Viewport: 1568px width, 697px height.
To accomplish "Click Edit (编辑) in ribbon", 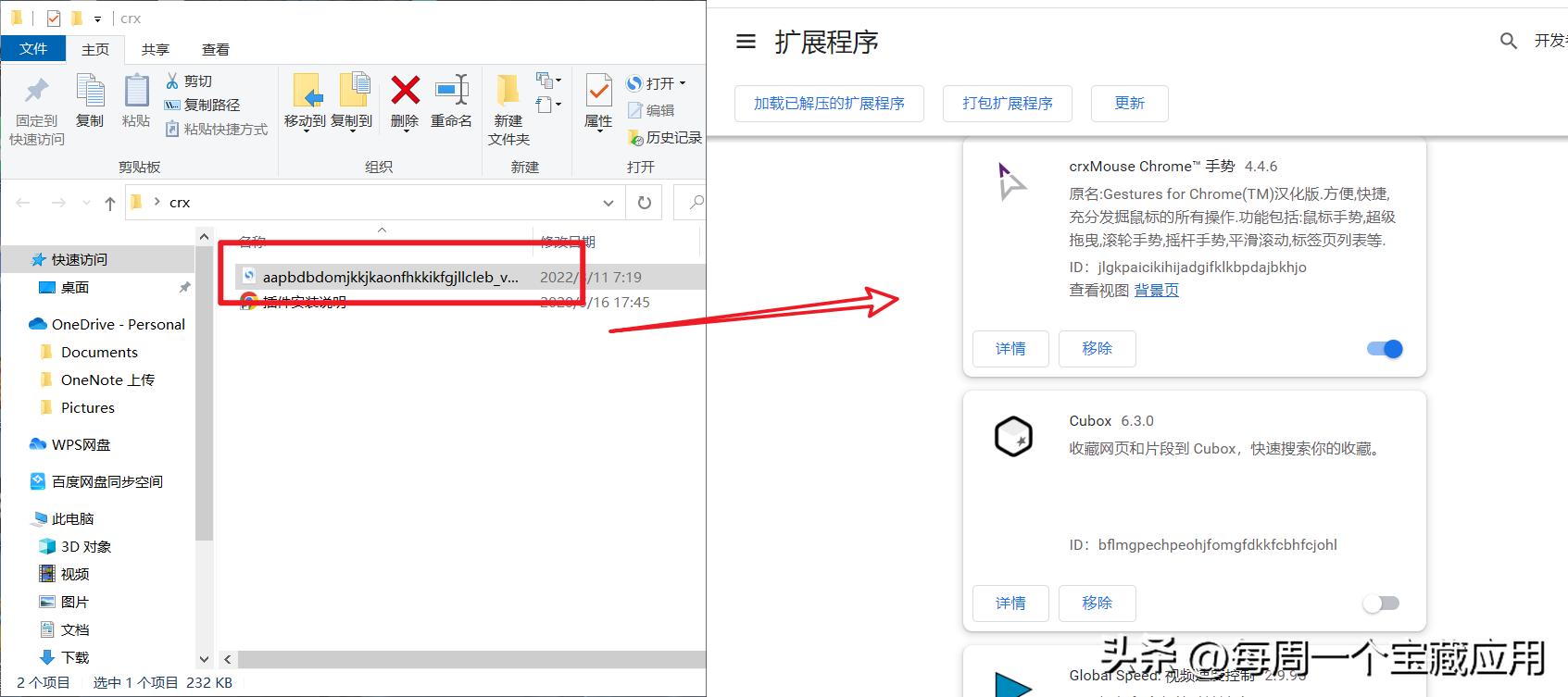I will [651, 110].
